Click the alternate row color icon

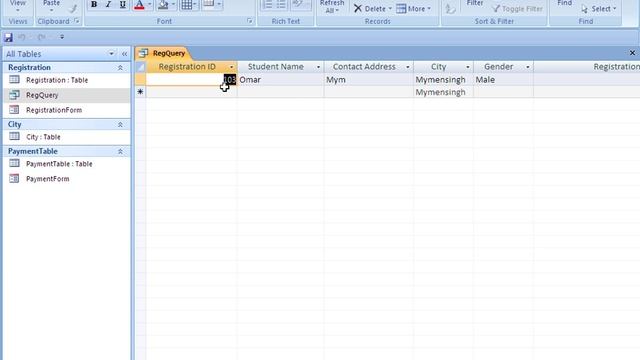point(209,4)
